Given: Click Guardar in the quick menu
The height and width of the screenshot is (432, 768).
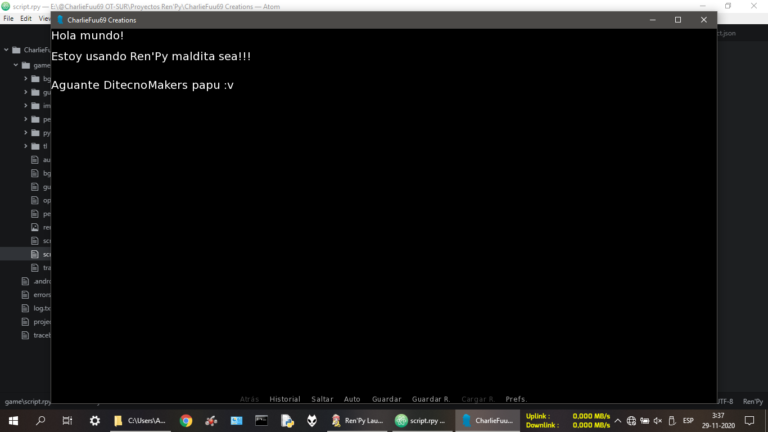Looking at the screenshot, I should click(x=386, y=399).
